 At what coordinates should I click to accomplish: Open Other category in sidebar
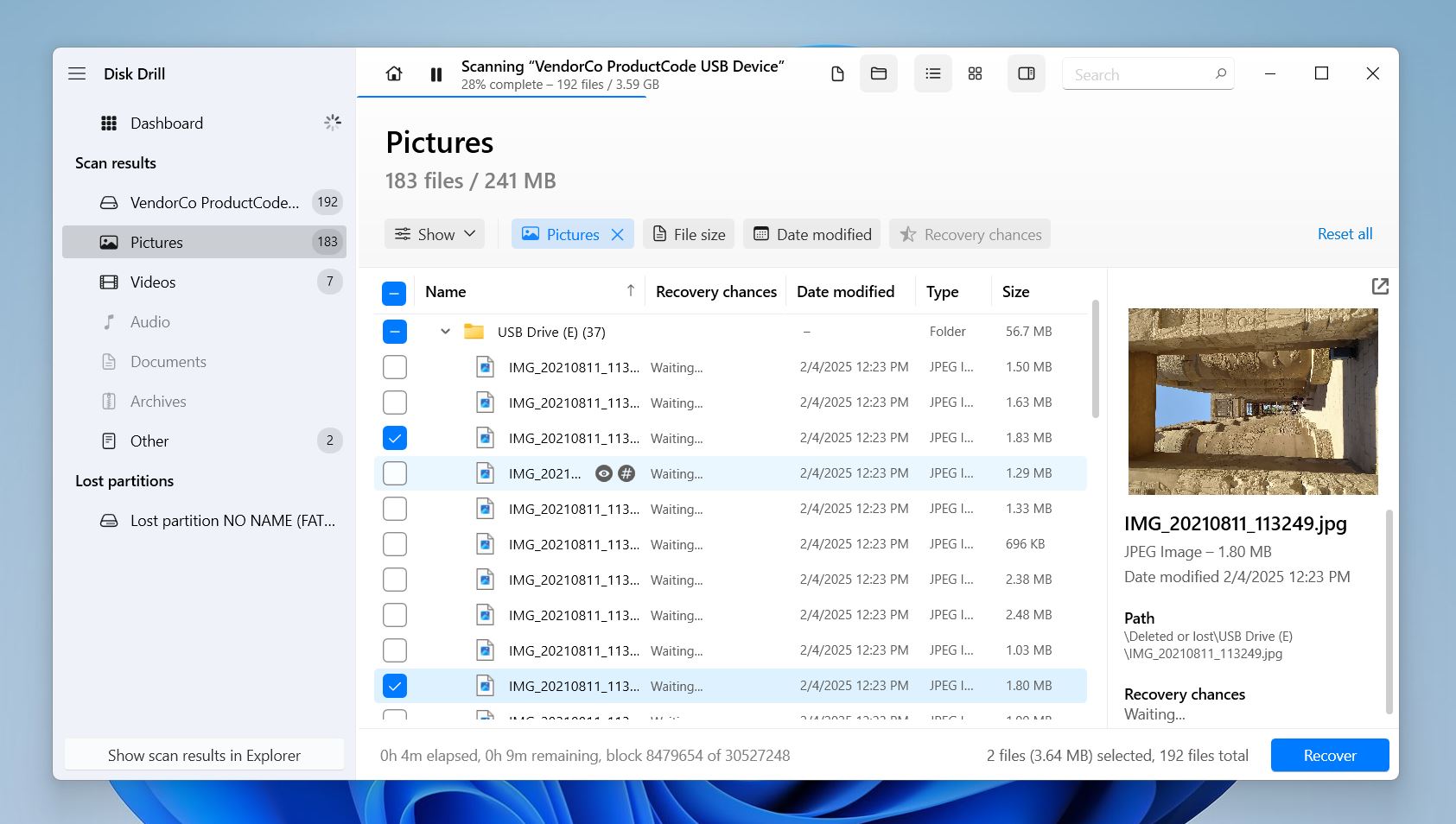click(204, 441)
